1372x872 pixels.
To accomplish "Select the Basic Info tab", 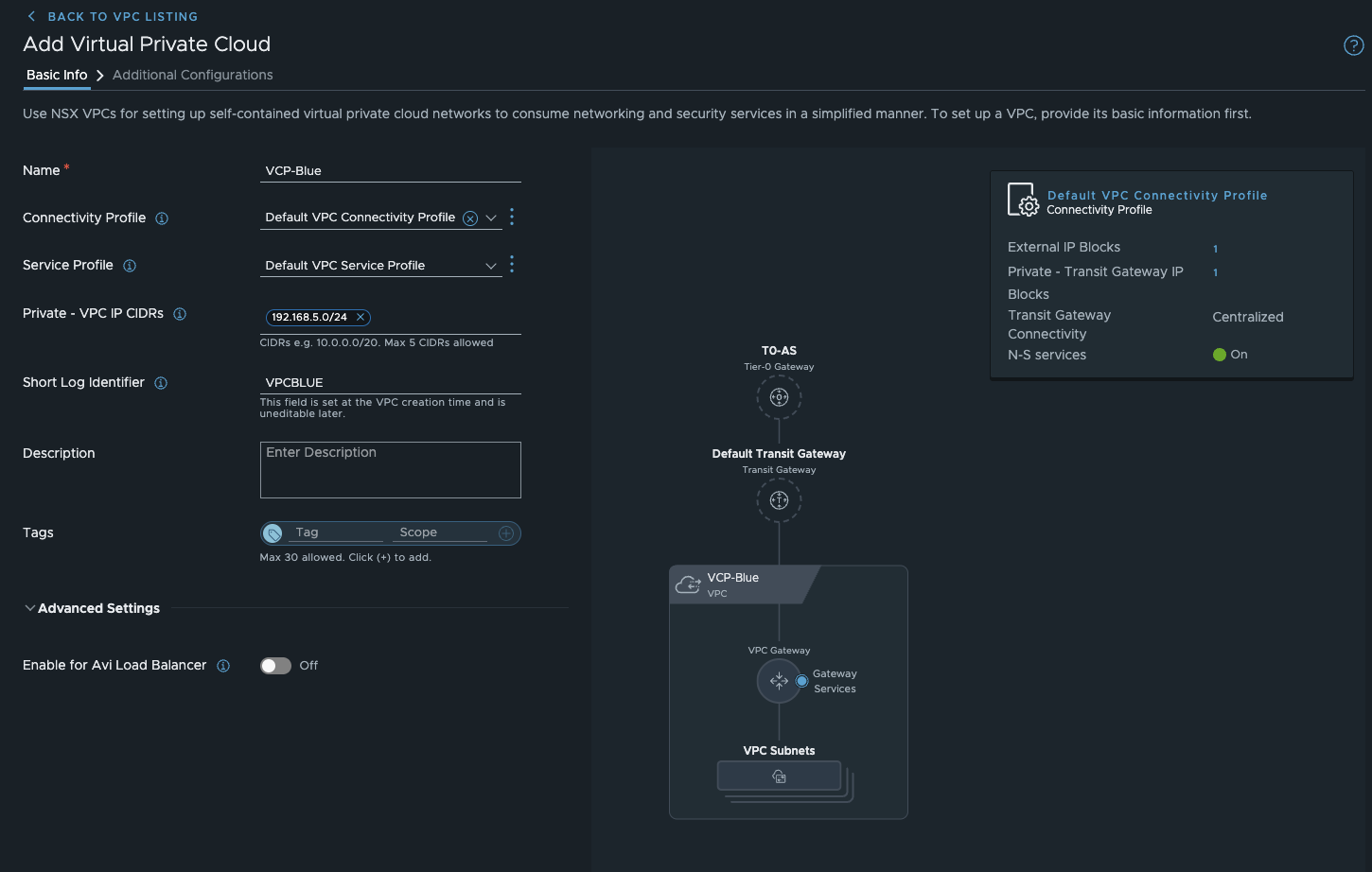I will (x=57, y=75).
